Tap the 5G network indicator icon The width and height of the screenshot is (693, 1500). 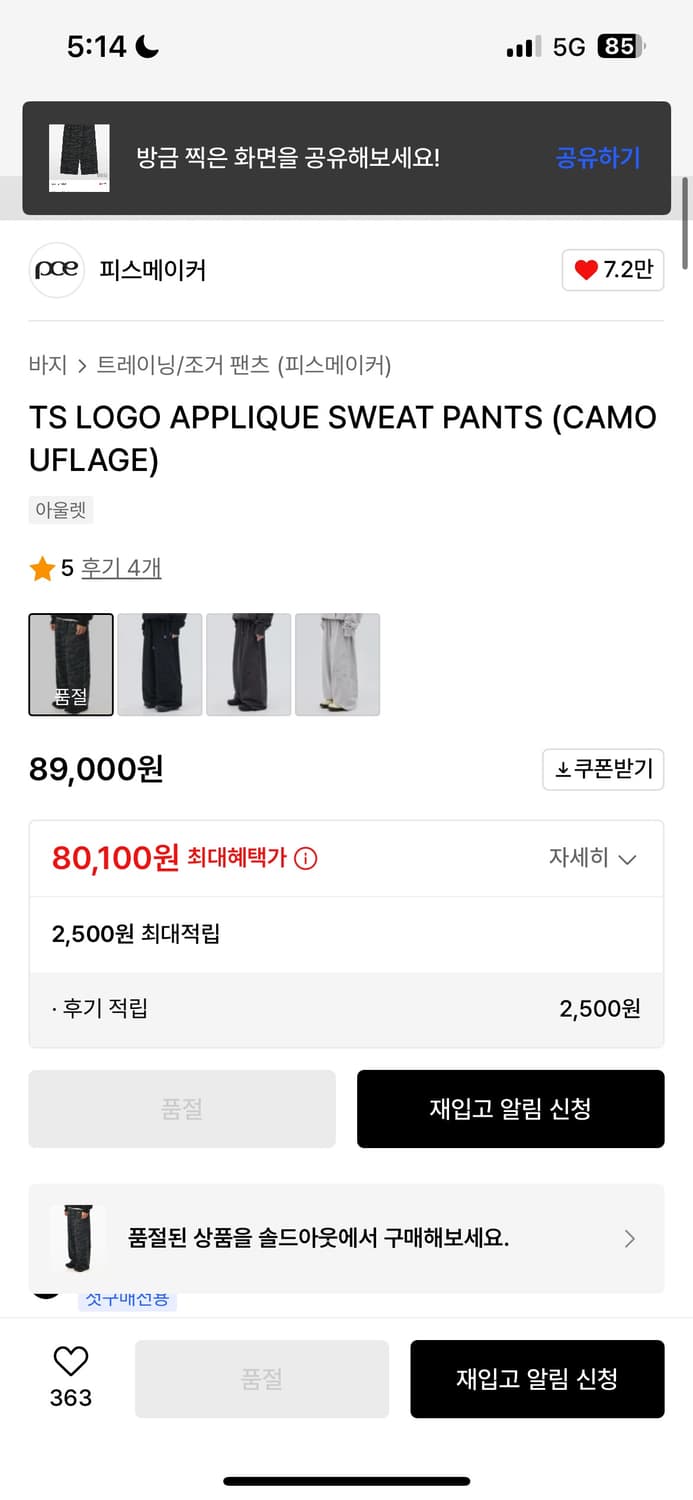click(569, 44)
